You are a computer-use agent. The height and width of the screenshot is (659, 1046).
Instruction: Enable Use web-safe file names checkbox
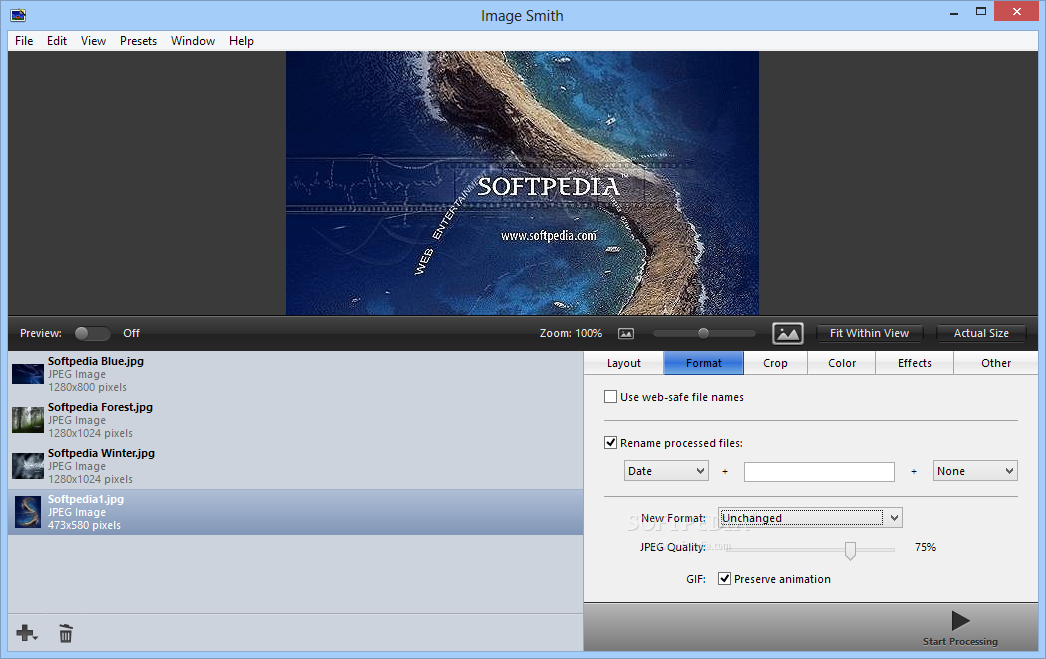pyautogui.click(x=610, y=397)
